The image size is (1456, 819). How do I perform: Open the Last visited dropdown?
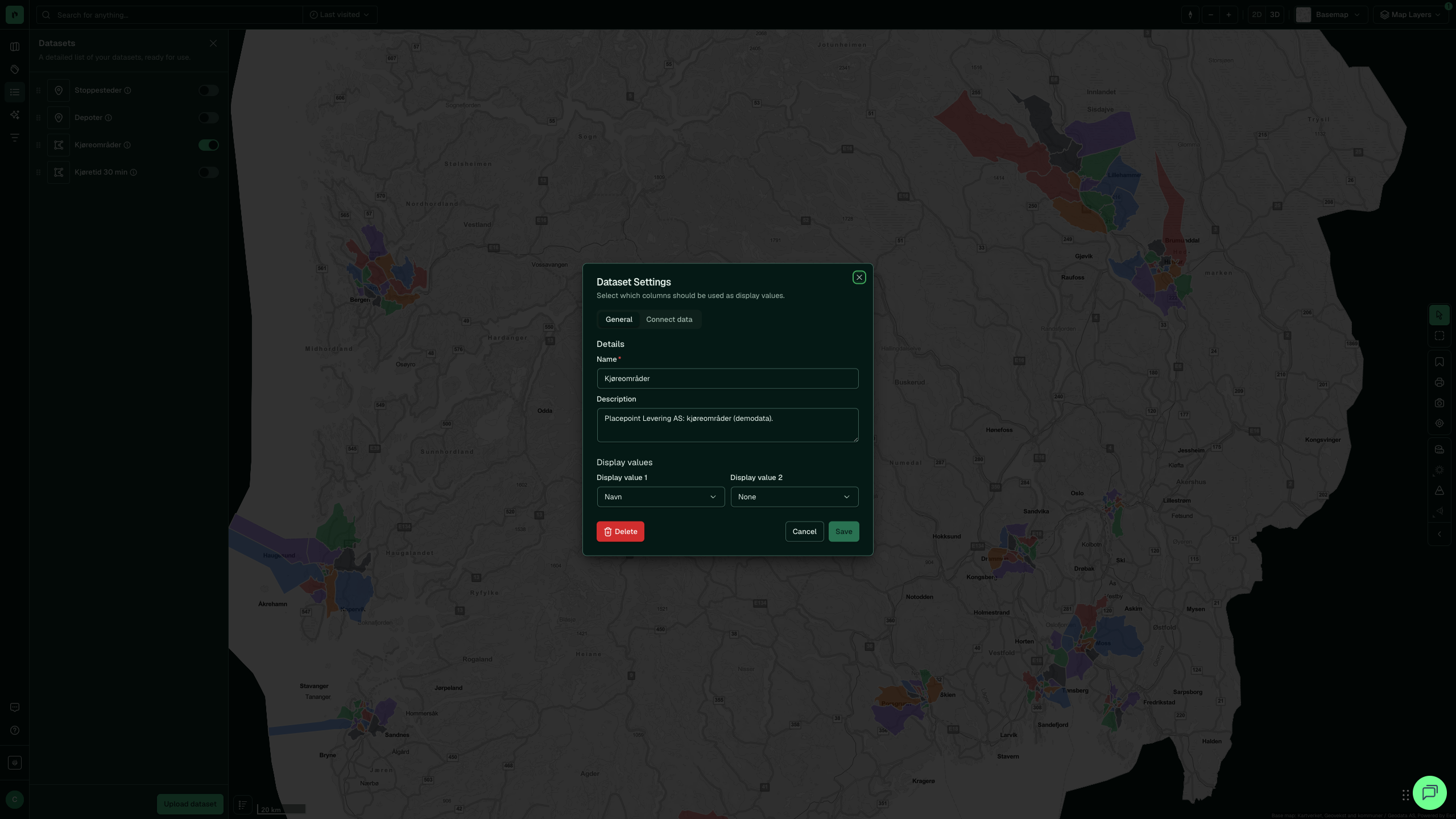(x=340, y=15)
